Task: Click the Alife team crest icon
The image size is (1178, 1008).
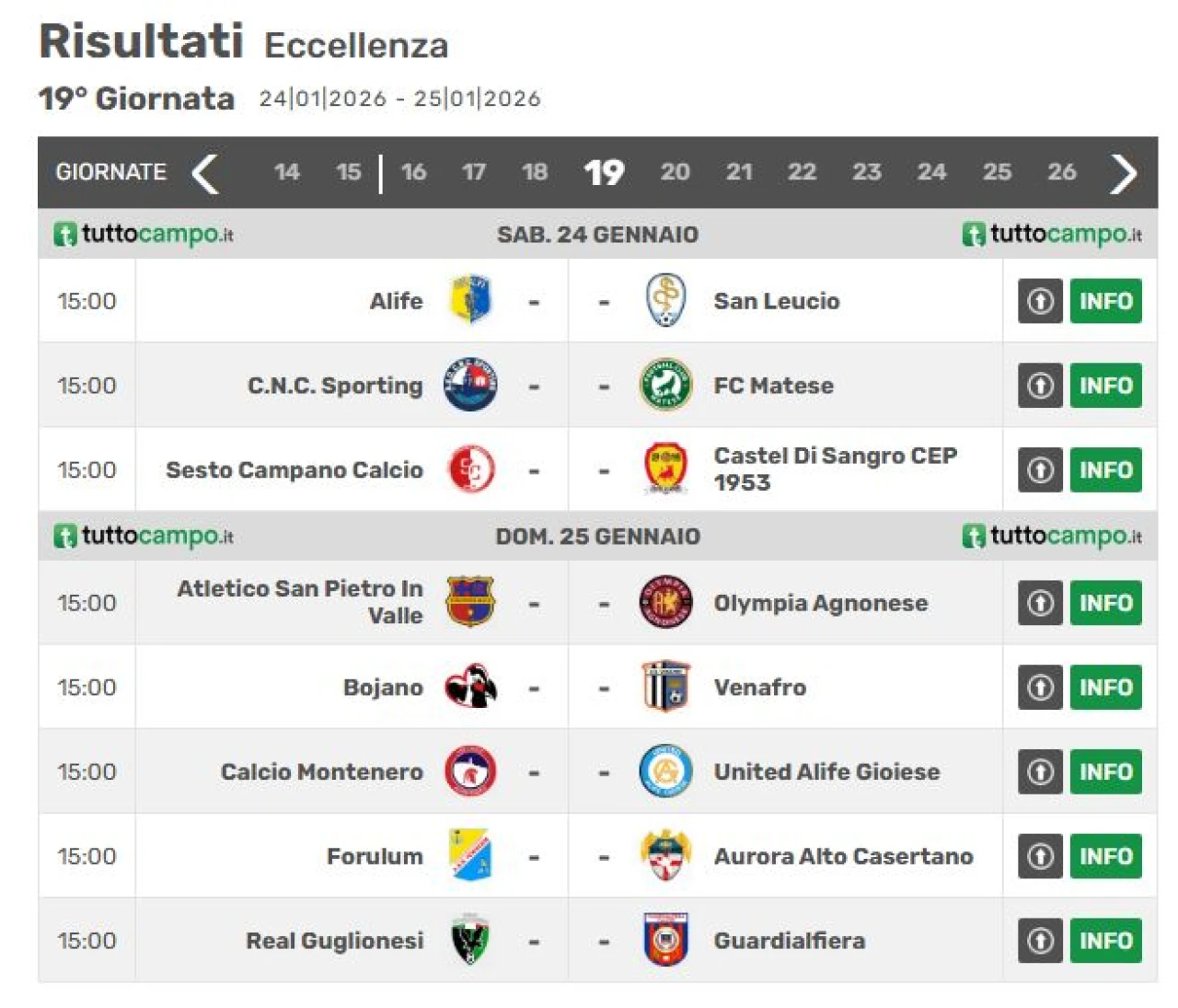Action: (470, 300)
